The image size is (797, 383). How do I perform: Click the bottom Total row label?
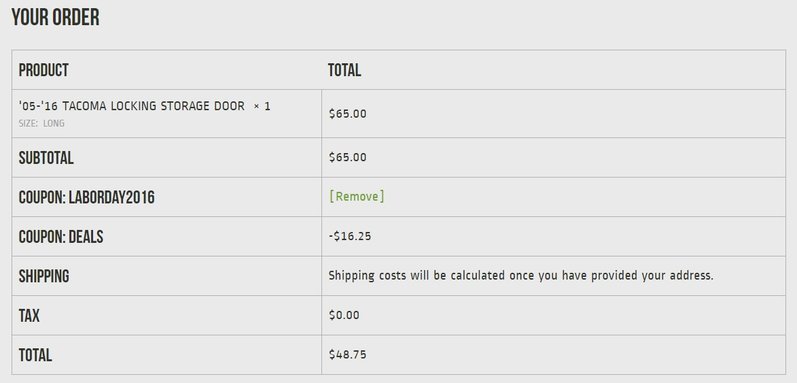click(x=35, y=355)
